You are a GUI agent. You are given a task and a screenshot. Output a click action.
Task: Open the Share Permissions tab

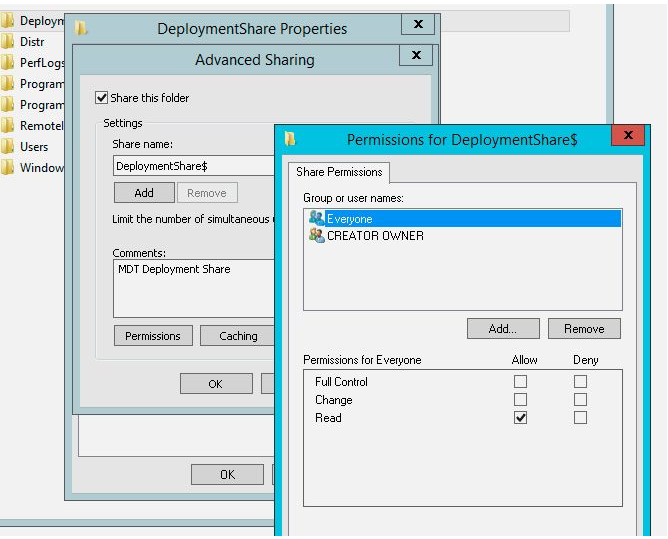pyautogui.click(x=339, y=172)
